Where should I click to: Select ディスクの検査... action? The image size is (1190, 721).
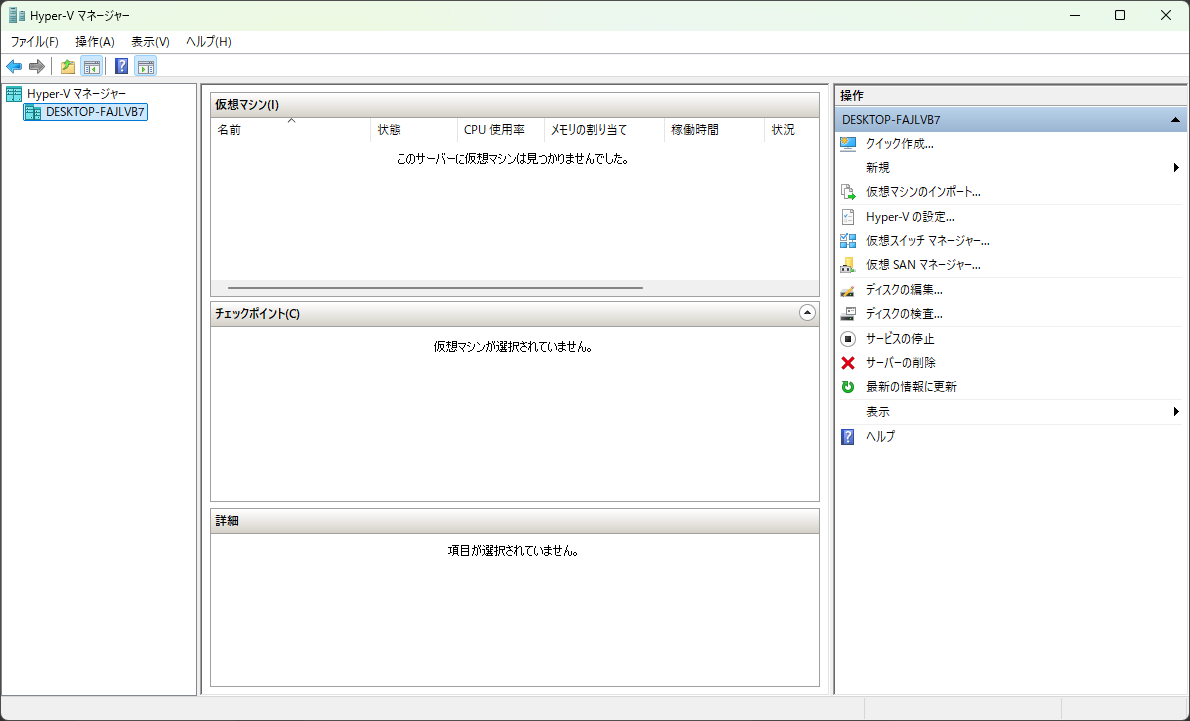click(x=904, y=314)
